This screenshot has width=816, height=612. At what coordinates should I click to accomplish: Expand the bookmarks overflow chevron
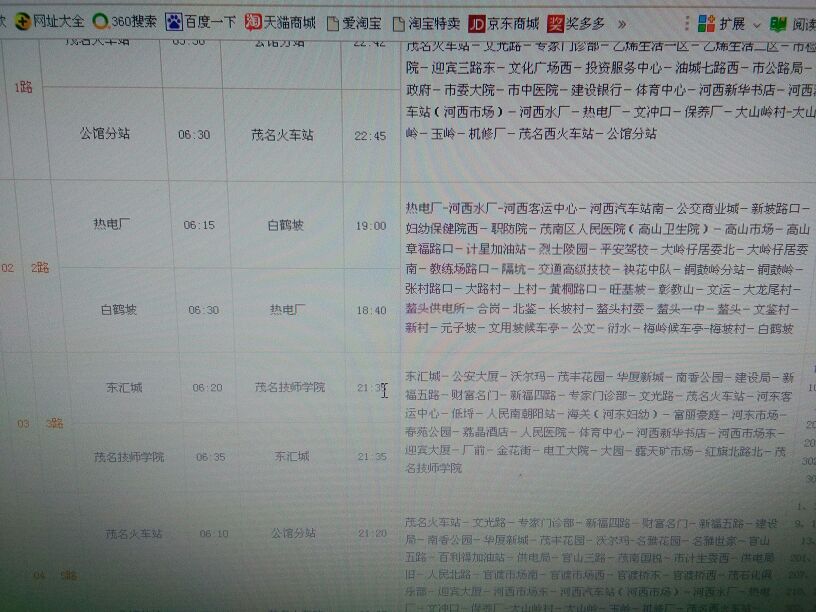(621, 24)
